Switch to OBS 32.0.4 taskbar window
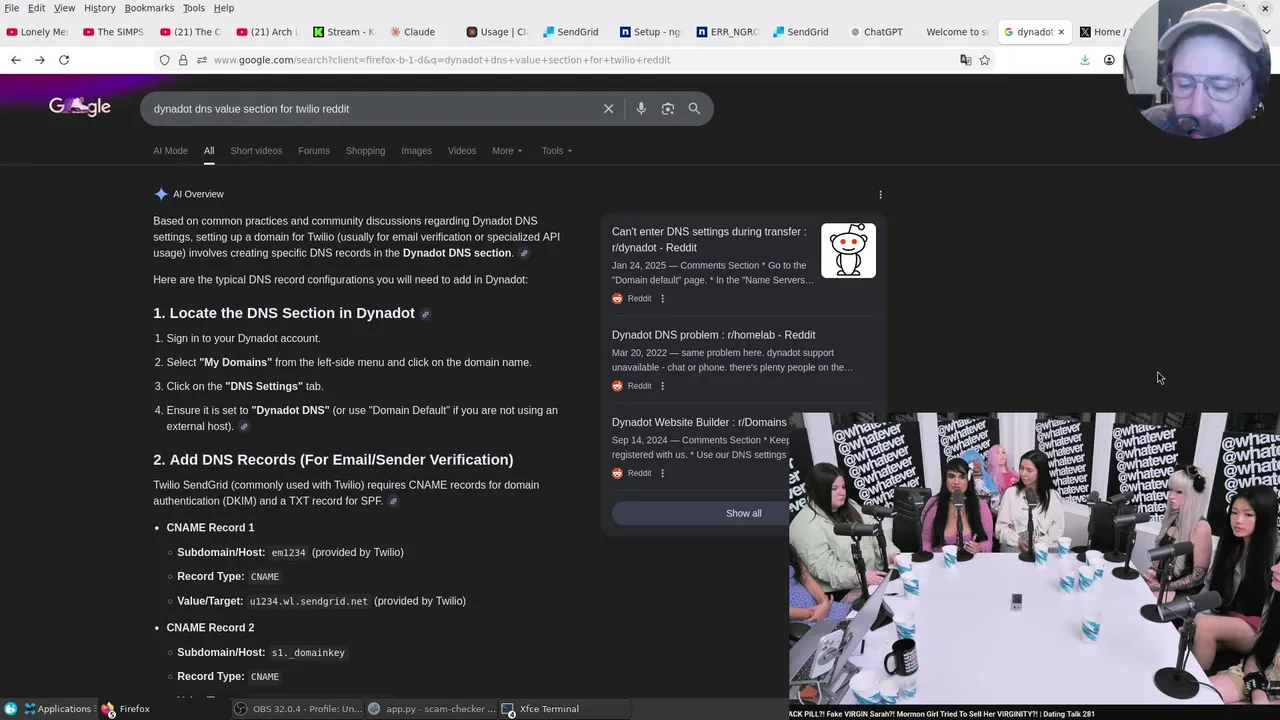 (298, 709)
